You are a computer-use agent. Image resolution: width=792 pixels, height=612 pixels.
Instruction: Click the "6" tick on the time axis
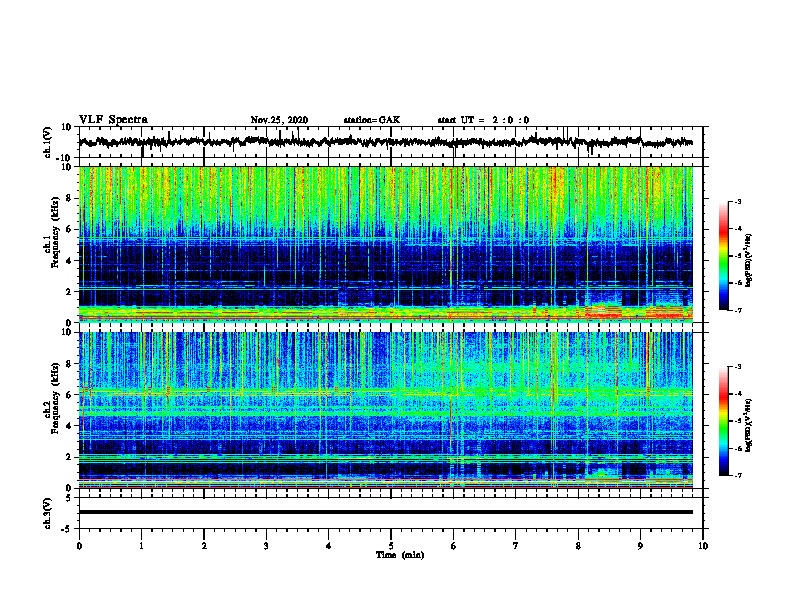pos(453,546)
